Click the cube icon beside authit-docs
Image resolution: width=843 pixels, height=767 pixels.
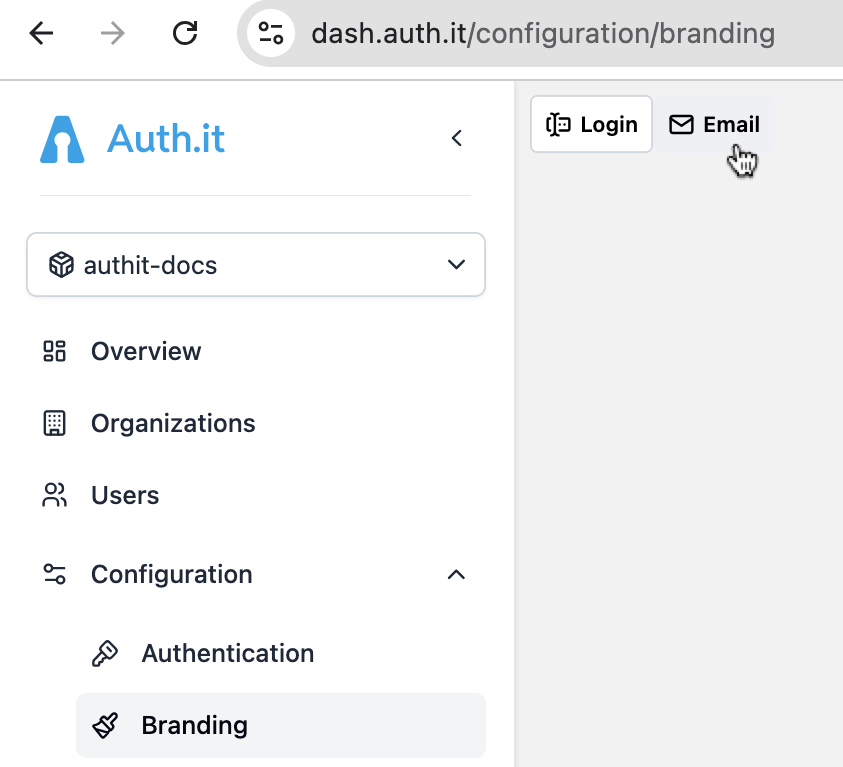click(61, 265)
